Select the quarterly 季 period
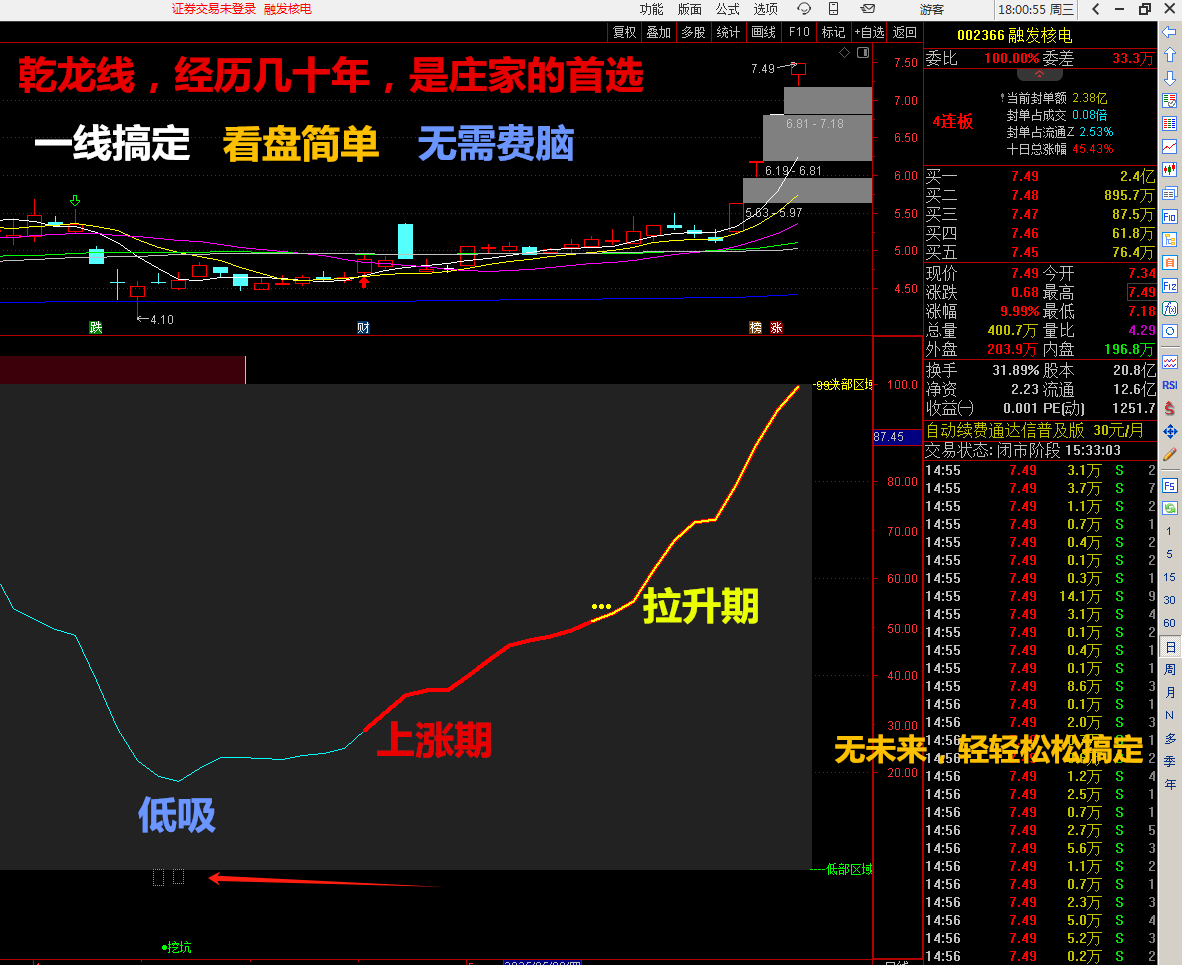Image resolution: width=1182 pixels, height=965 pixels. pos(1169,761)
